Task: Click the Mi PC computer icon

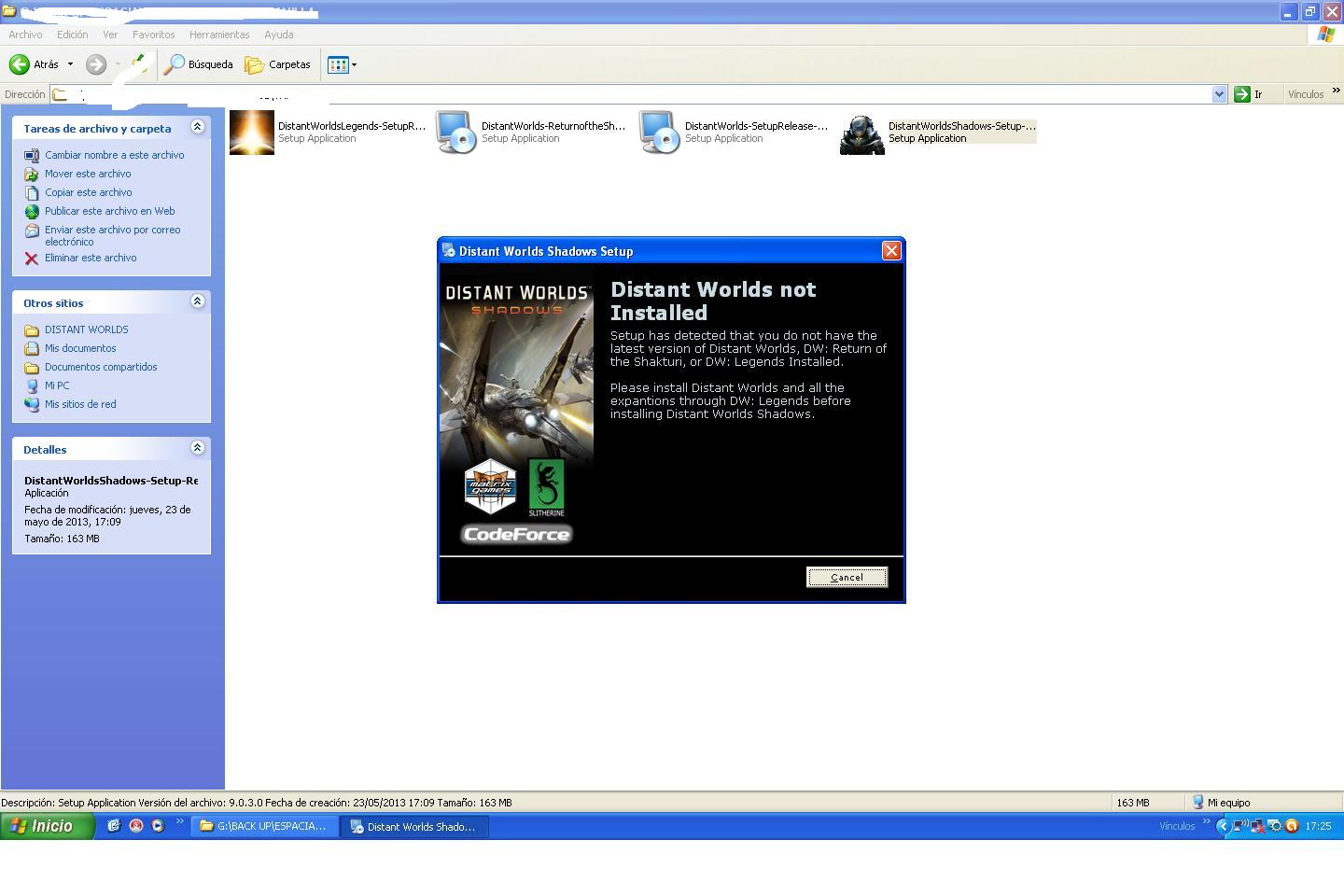Action: [32, 386]
